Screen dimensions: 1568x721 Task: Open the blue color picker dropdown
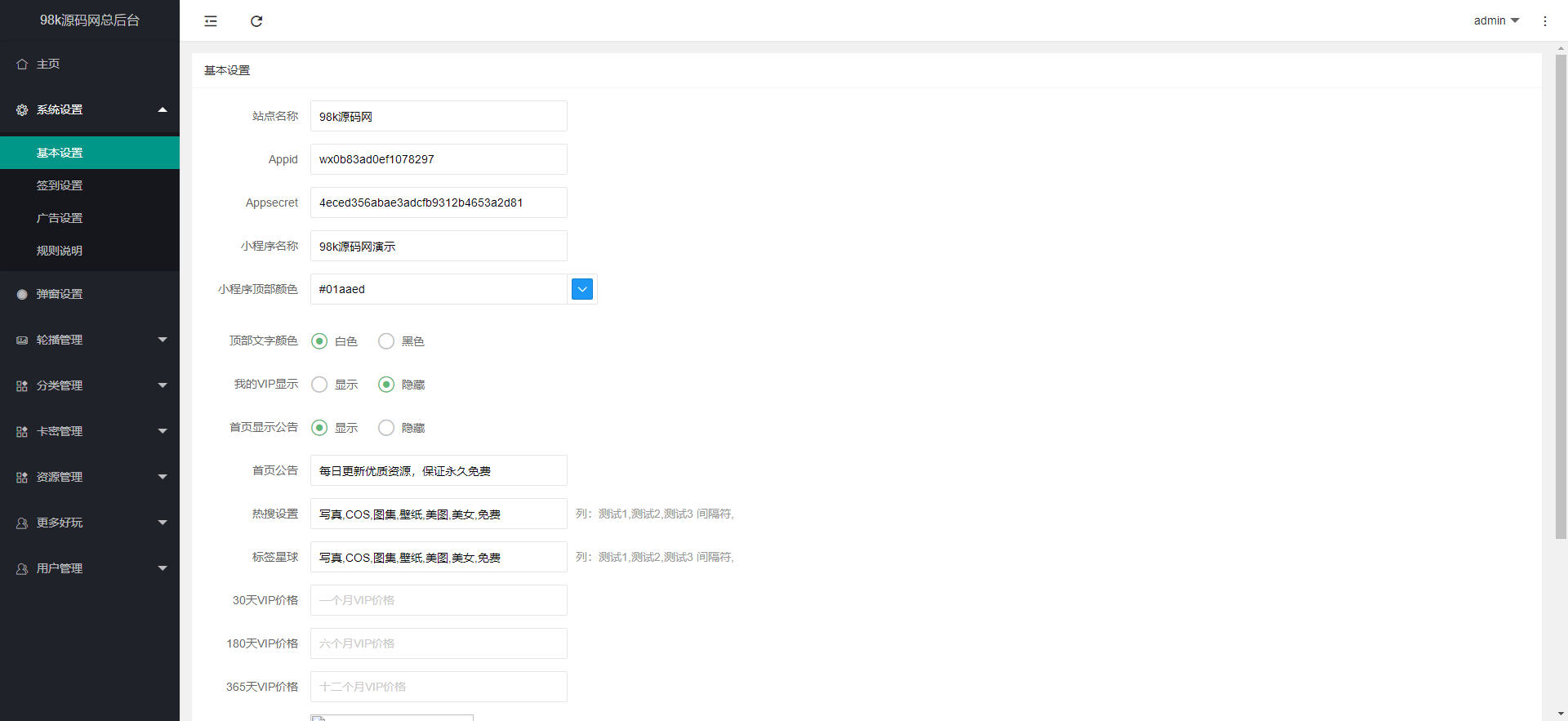(x=582, y=289)
